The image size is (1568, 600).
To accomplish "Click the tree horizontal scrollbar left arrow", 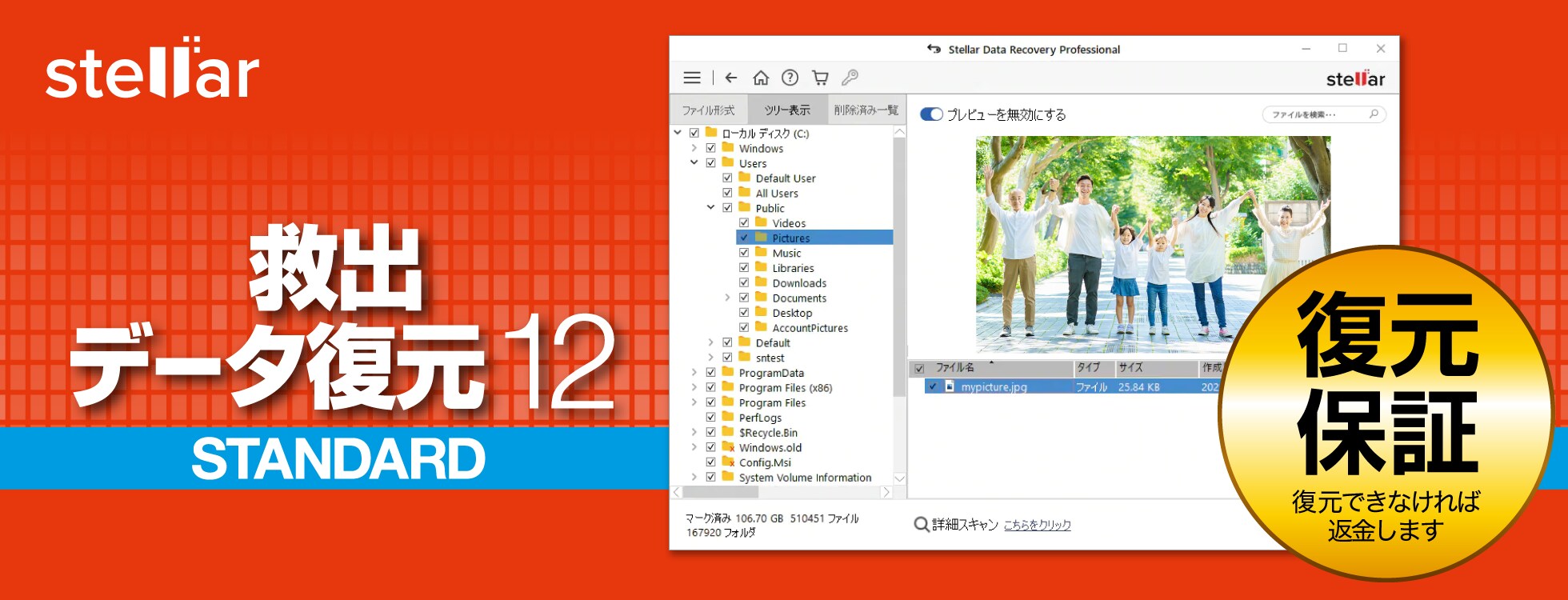I will point(677,492).
